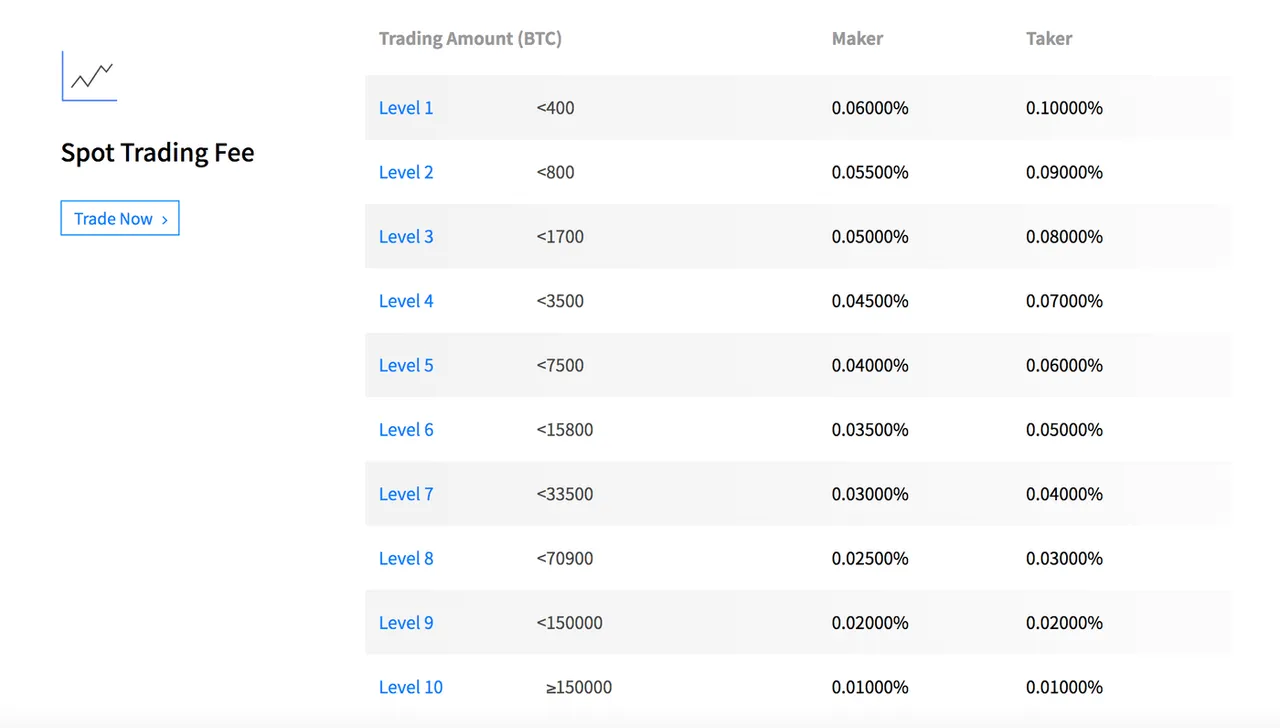1280x728 pixels.
Task: Select the Level 3 link
Action: tap(406, 237)
